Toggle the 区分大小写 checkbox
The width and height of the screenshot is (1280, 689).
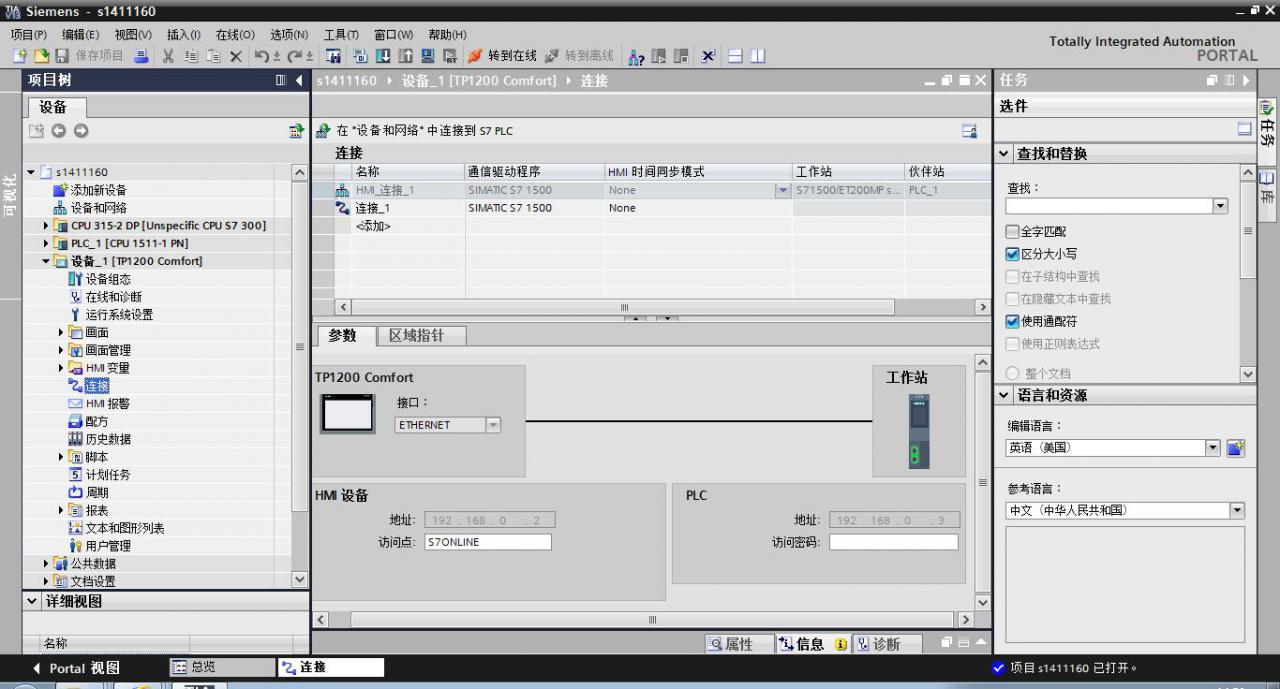coord(1012,254)
